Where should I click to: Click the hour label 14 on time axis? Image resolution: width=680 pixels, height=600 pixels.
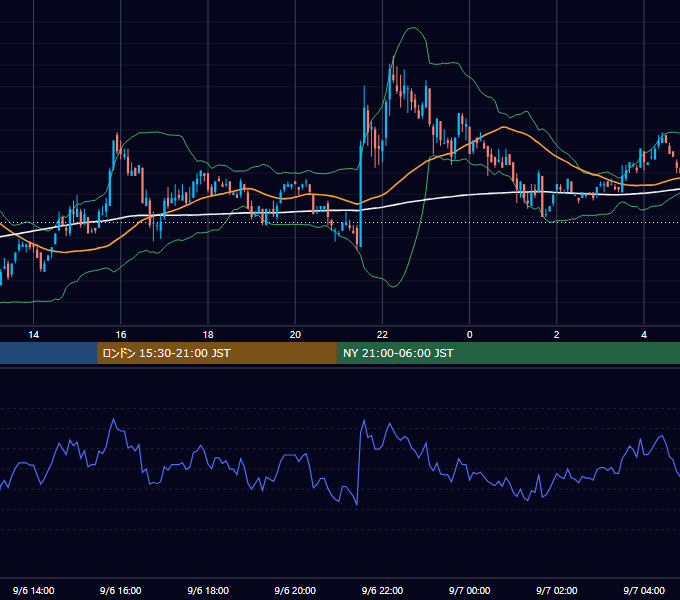(x=33, y=335)
